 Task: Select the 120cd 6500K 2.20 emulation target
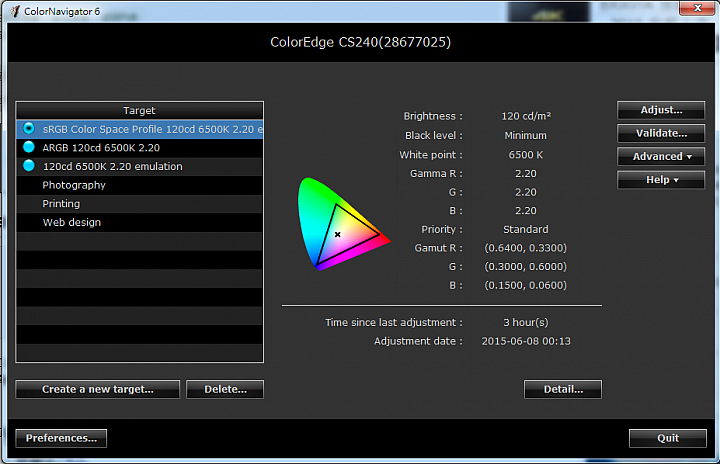140,166
